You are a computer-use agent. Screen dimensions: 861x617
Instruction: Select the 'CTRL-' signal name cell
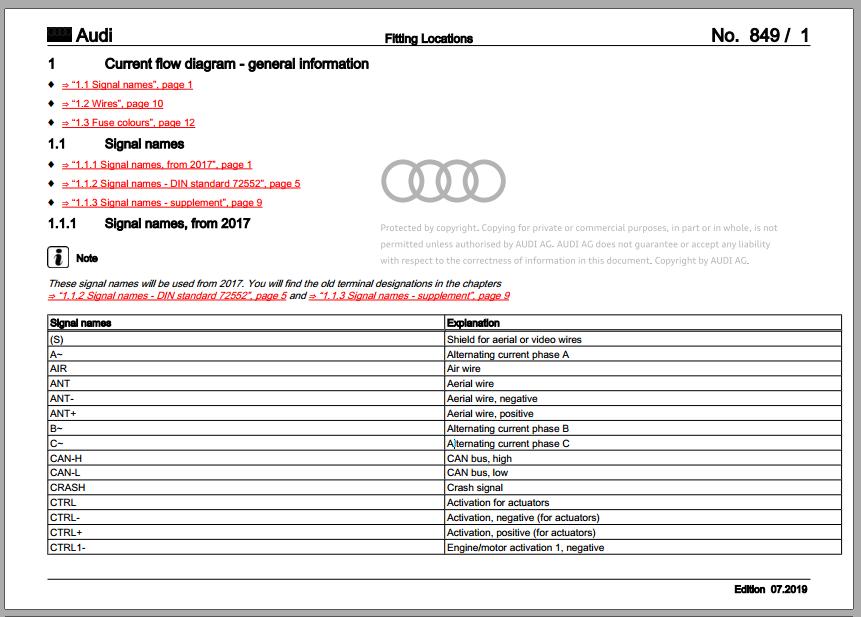(x=246, y=517)
